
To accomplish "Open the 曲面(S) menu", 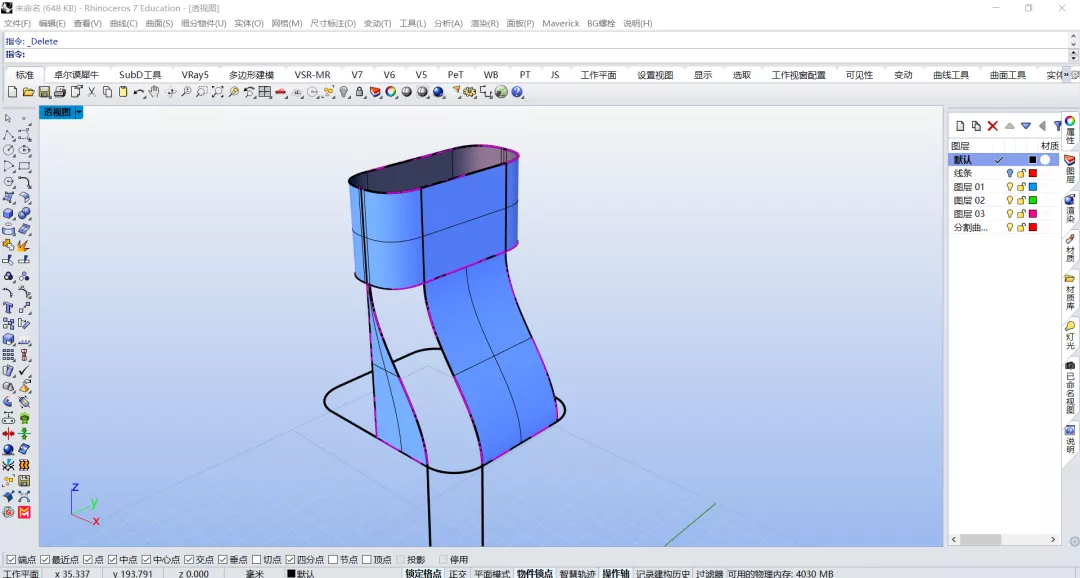I will click(159, 23).
